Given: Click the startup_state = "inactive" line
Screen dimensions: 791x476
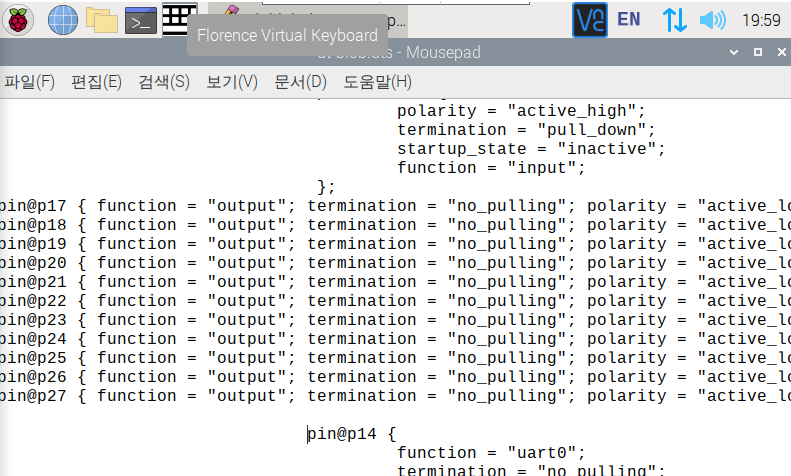Looking at the screenshot, I should (530, 149).
